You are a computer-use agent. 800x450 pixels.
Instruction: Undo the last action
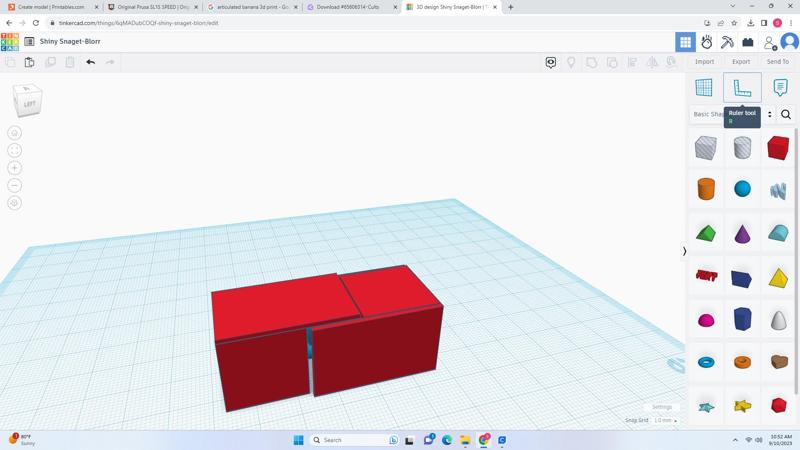(91, 62)
